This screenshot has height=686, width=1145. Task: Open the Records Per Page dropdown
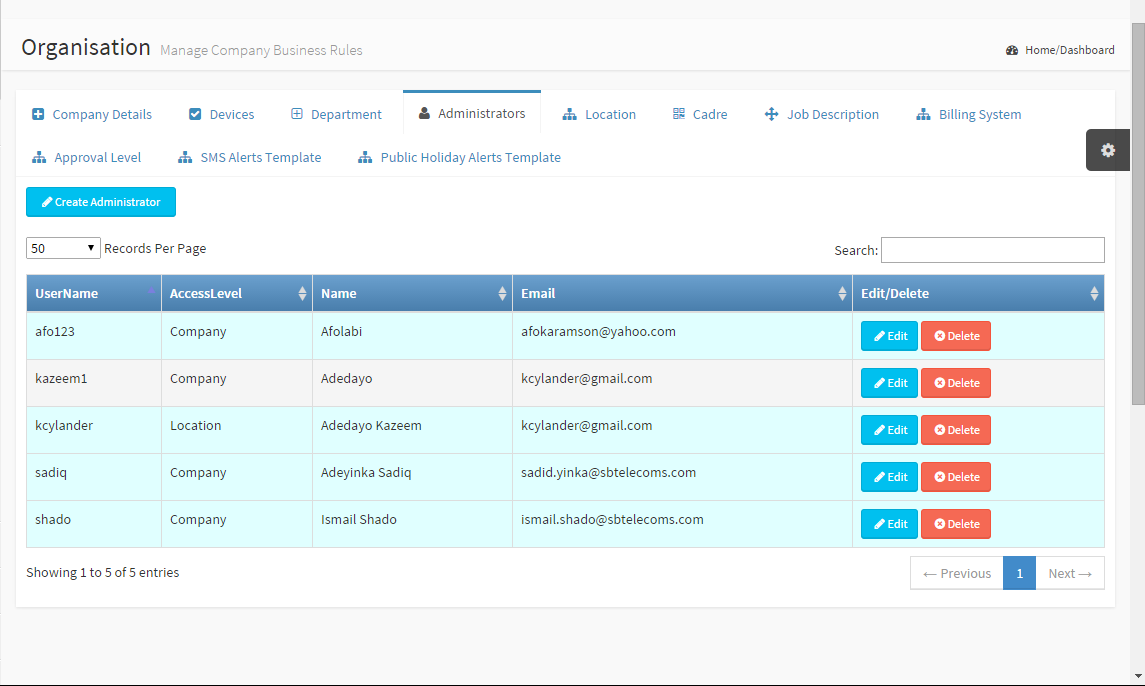tap(63, 248)
